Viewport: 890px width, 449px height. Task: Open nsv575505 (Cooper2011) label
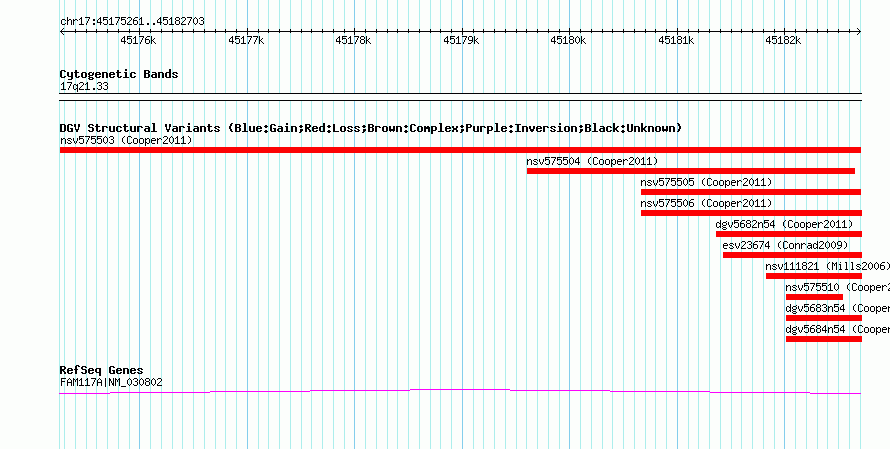(707, 182)
